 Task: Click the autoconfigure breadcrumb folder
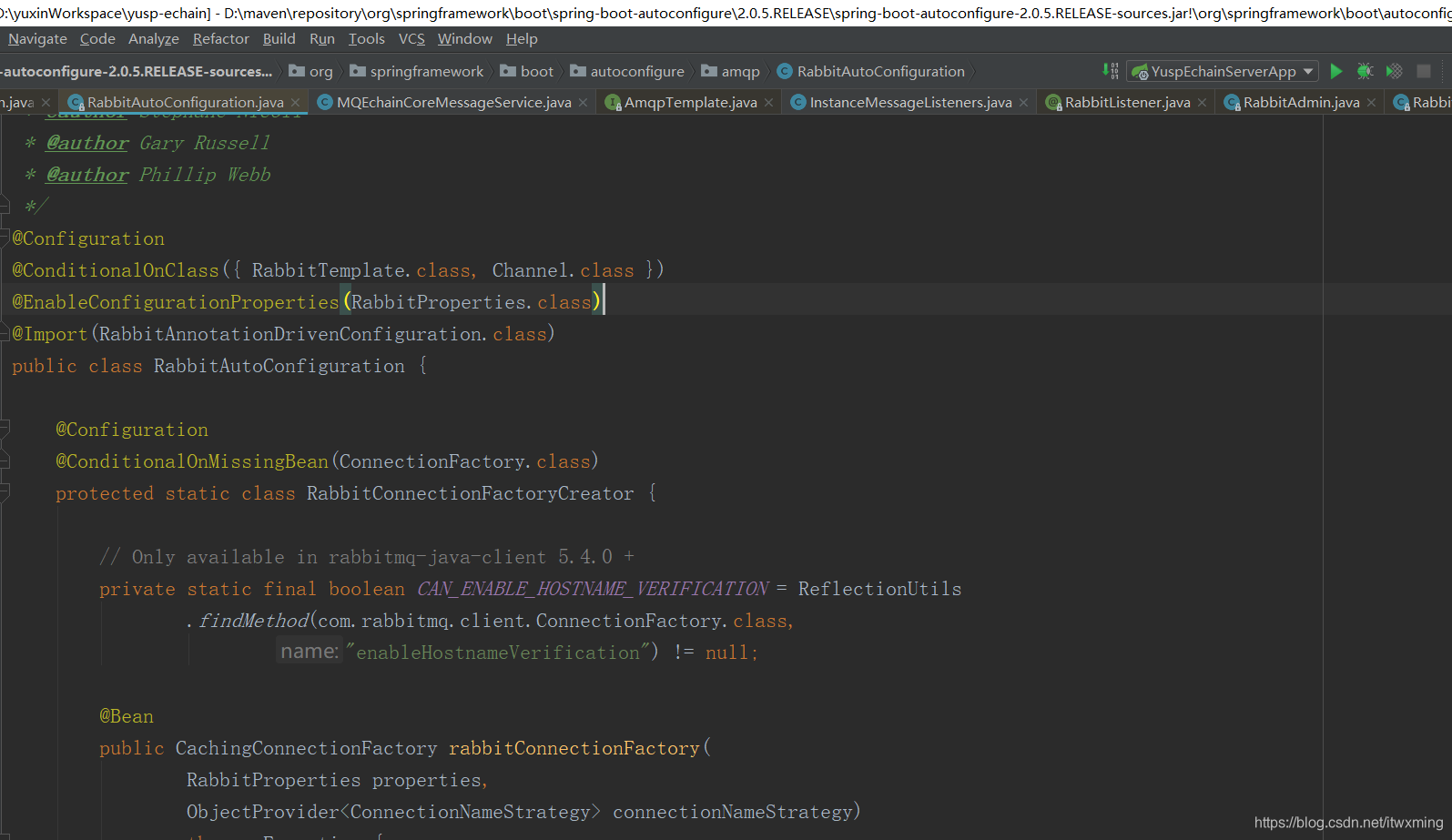(627, 71)
